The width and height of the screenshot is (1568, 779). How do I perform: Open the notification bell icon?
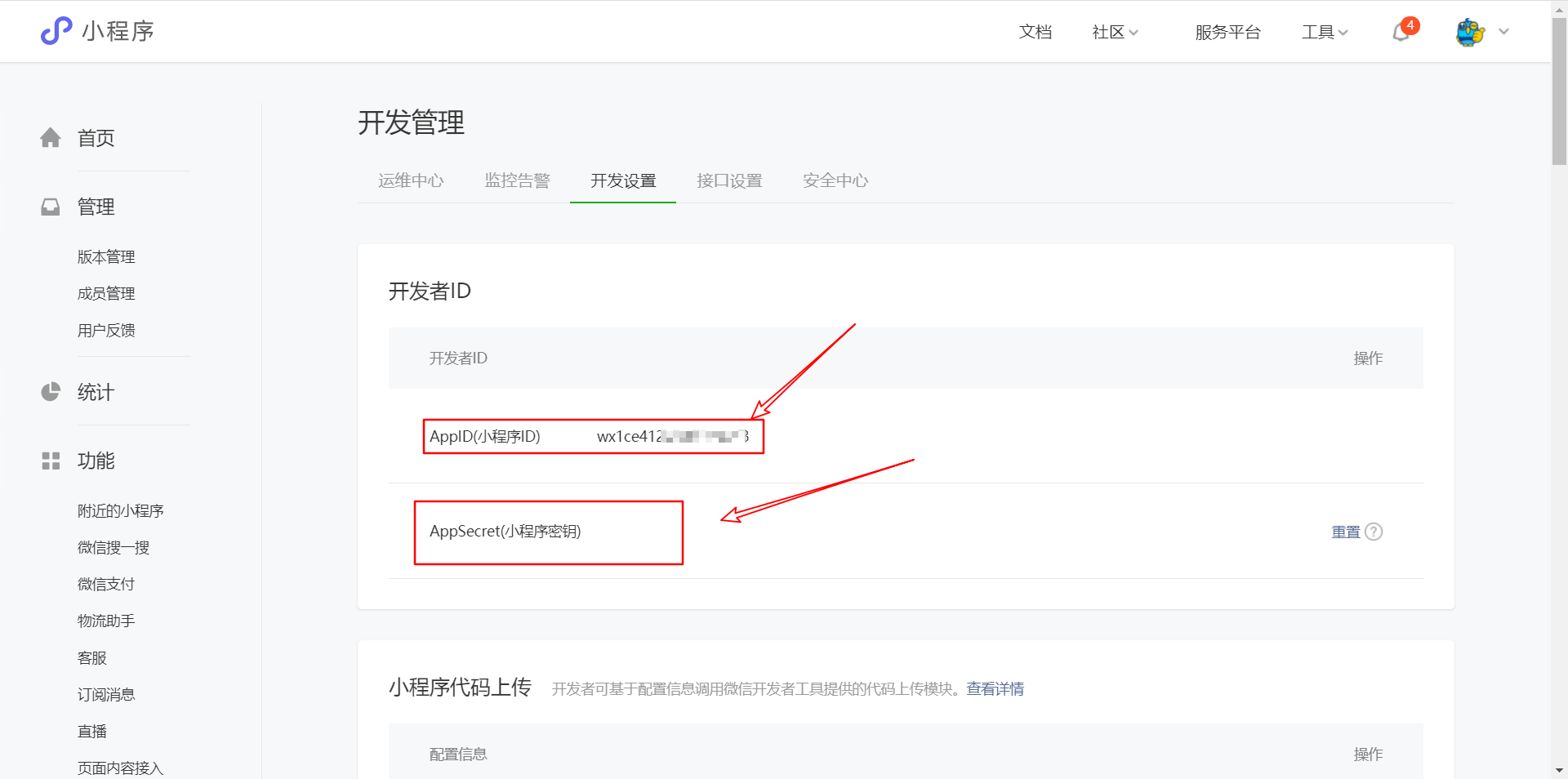coord(1401,32)
